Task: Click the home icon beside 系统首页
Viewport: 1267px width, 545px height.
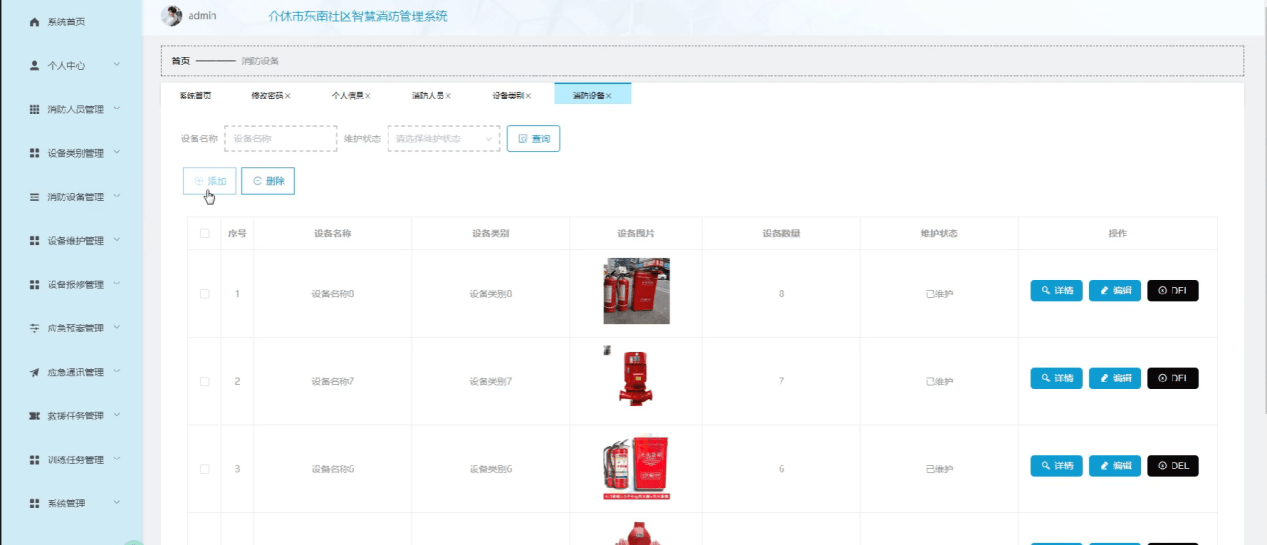Action: (34, 22)
